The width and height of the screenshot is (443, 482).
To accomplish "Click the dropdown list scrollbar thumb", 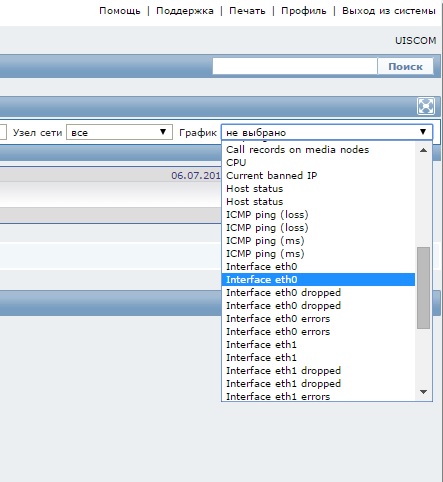I will pos(423,288).
